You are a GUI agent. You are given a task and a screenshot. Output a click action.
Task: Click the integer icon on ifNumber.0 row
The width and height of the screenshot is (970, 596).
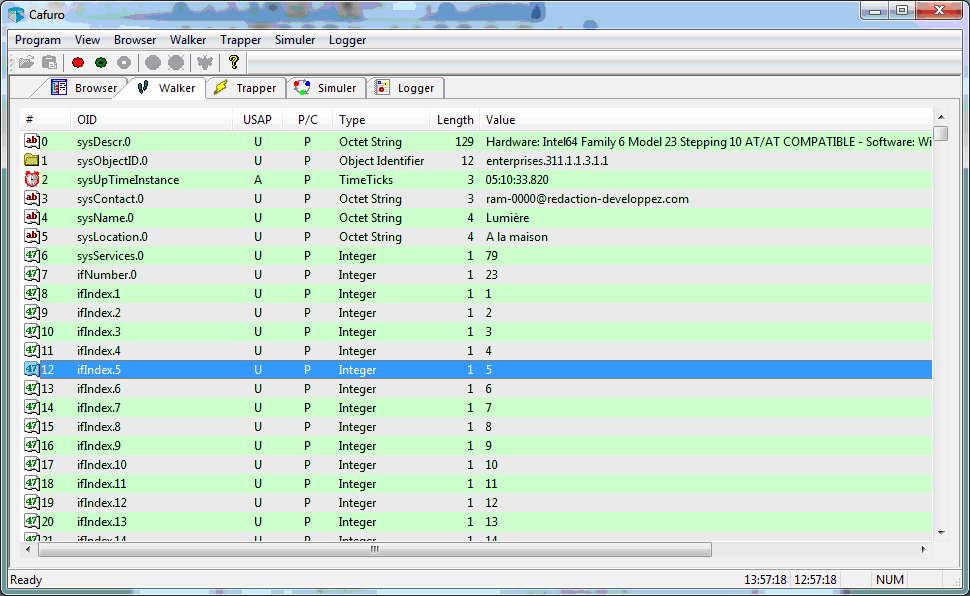[x=32, y=275]
